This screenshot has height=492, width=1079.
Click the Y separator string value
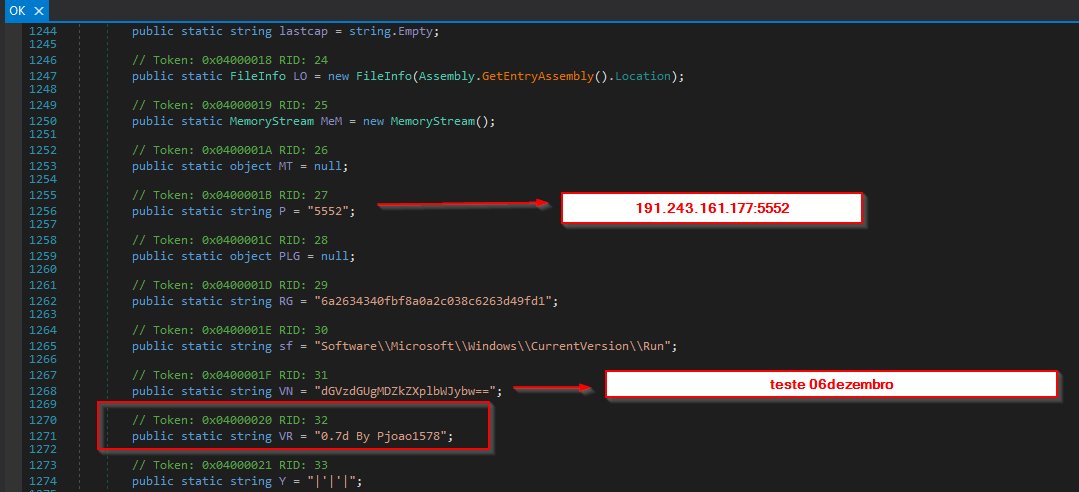330,482
